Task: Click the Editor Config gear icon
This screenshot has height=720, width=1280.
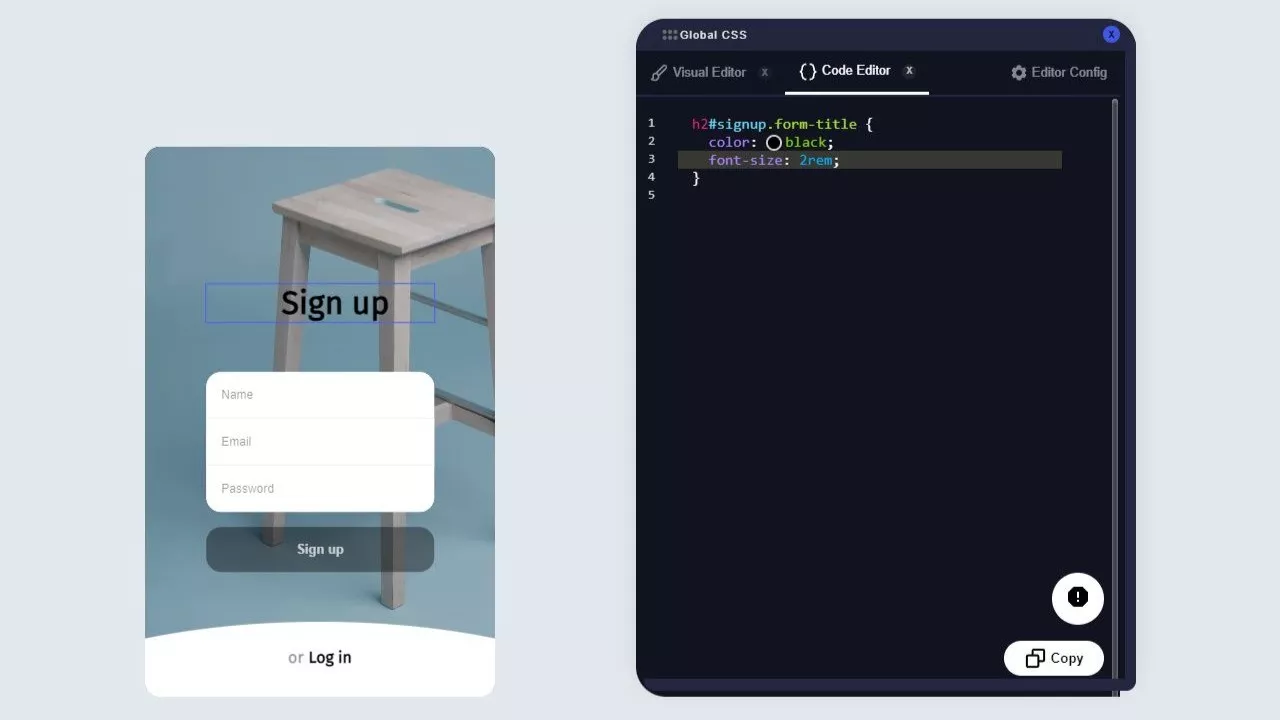Action: pyautogui.click(x=1019, y=73)
